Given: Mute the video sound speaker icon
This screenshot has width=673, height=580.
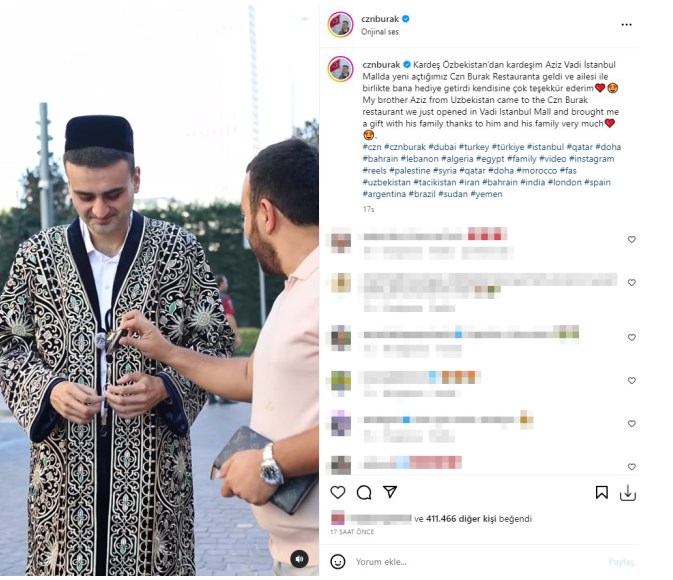Looking at the screenshot, I should coord(299,559).
